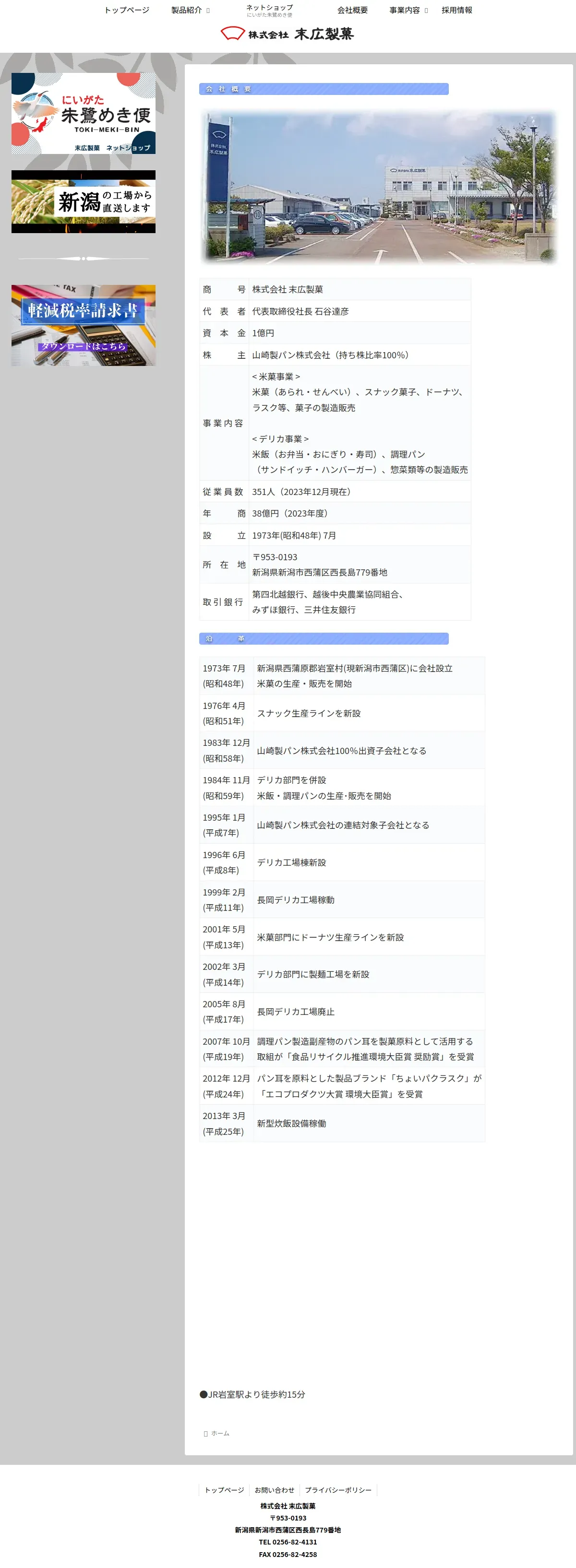Open the 会社概要 menu item

pos(352,11)
